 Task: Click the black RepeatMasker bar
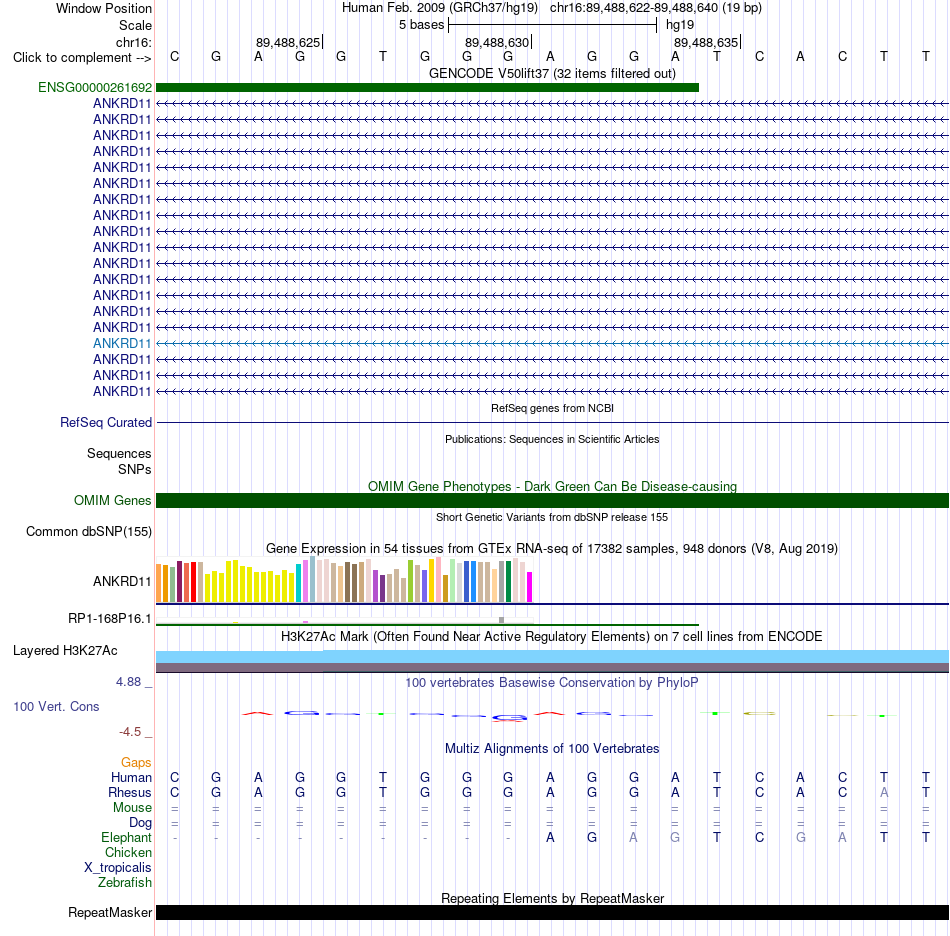pos(553,912)
